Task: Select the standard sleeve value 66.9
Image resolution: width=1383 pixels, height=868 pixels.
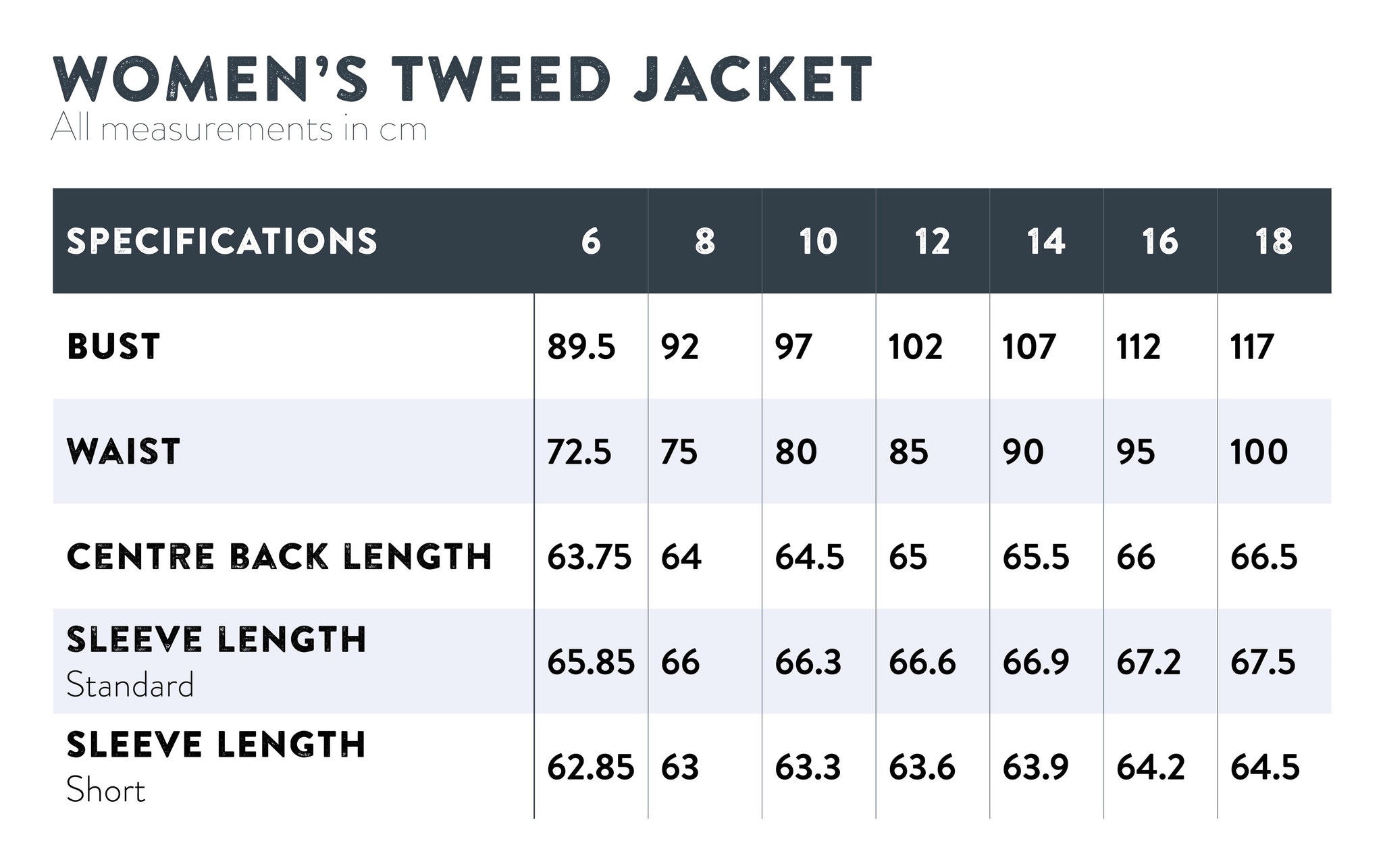Action: click(x=1036, y=663)
